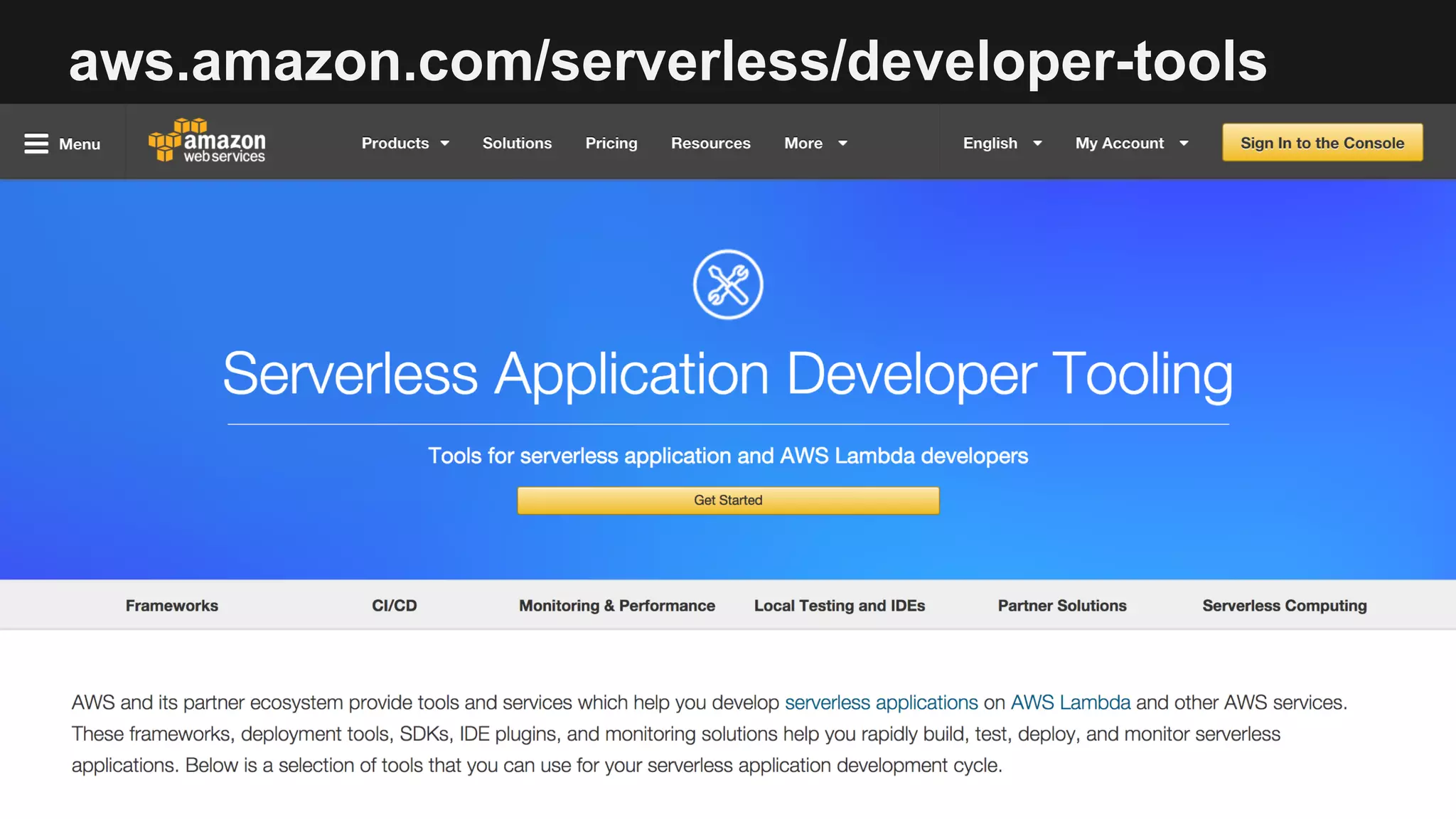Open the Serverless Computing tab
This screenshot has width=1456, height=819.
pos(1285,606)
